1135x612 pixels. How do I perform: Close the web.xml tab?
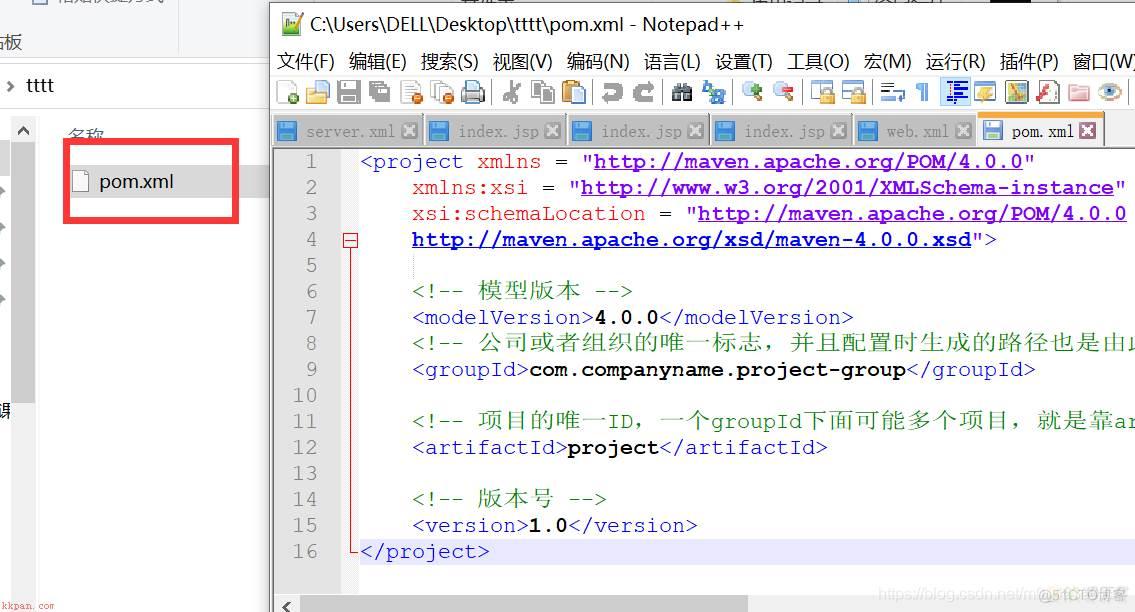pyautogui.click(x=963, y=130)
